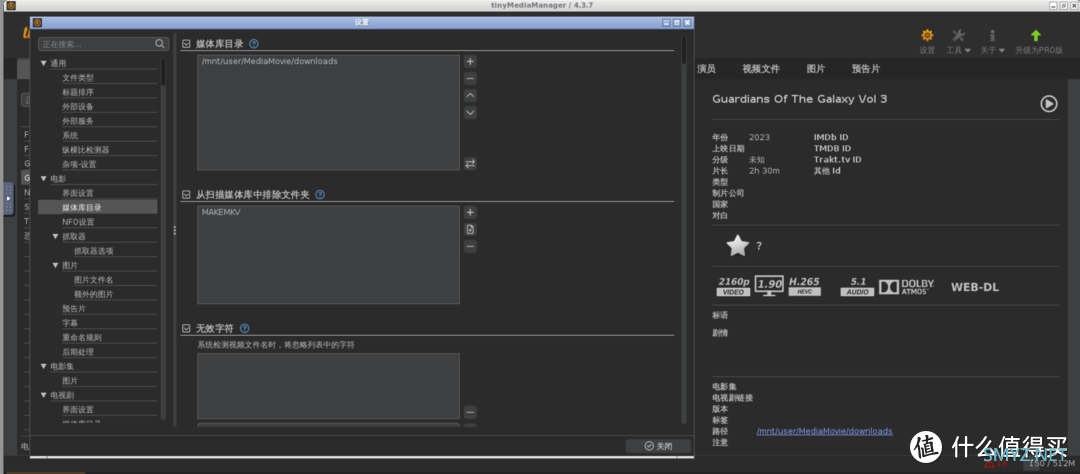
Task: Play the Guardians Of The Galaxy movie
Action: [1048, 104]
